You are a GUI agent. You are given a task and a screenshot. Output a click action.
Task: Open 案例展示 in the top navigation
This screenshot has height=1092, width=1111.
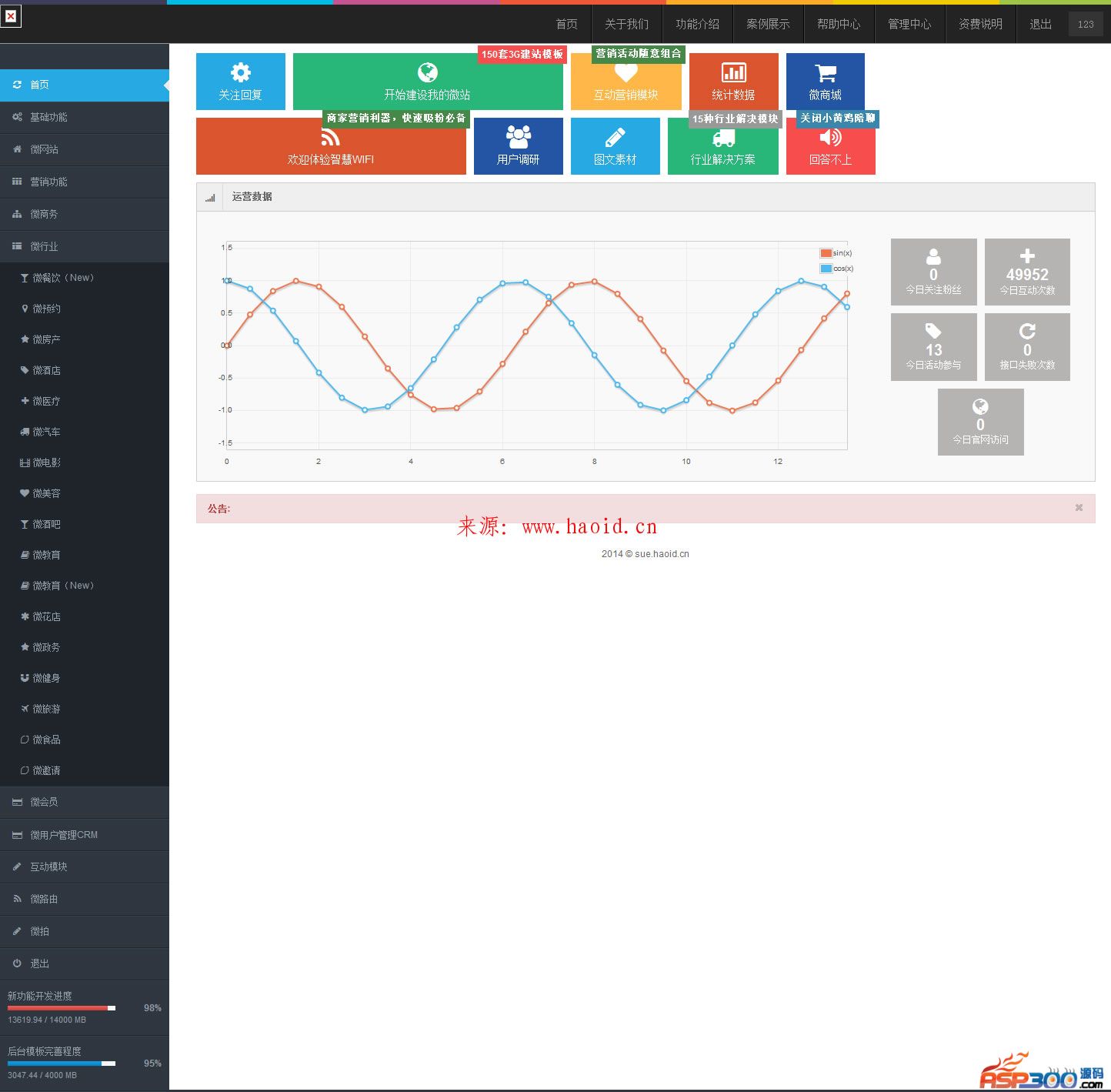[x=769, y=24]
